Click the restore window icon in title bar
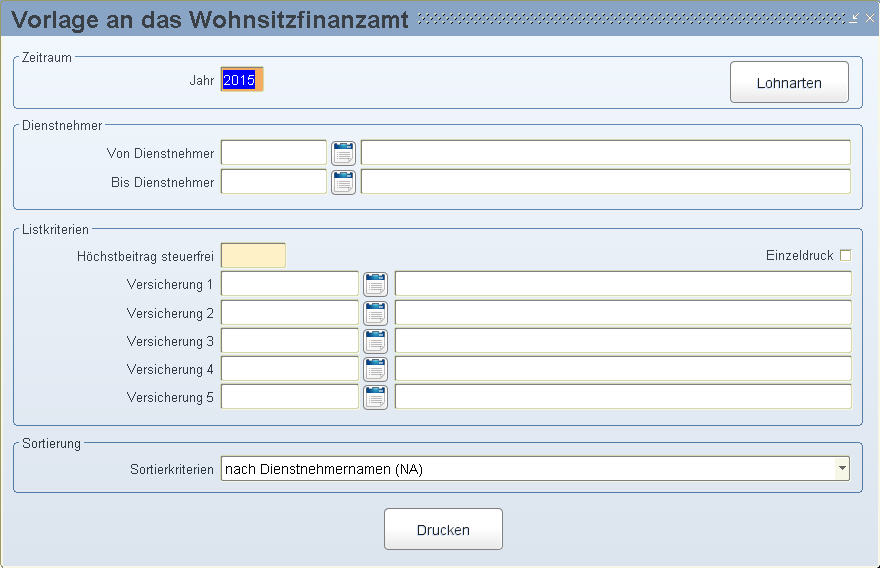The height and width of the screenshot is (568, 880). point(854,18)
